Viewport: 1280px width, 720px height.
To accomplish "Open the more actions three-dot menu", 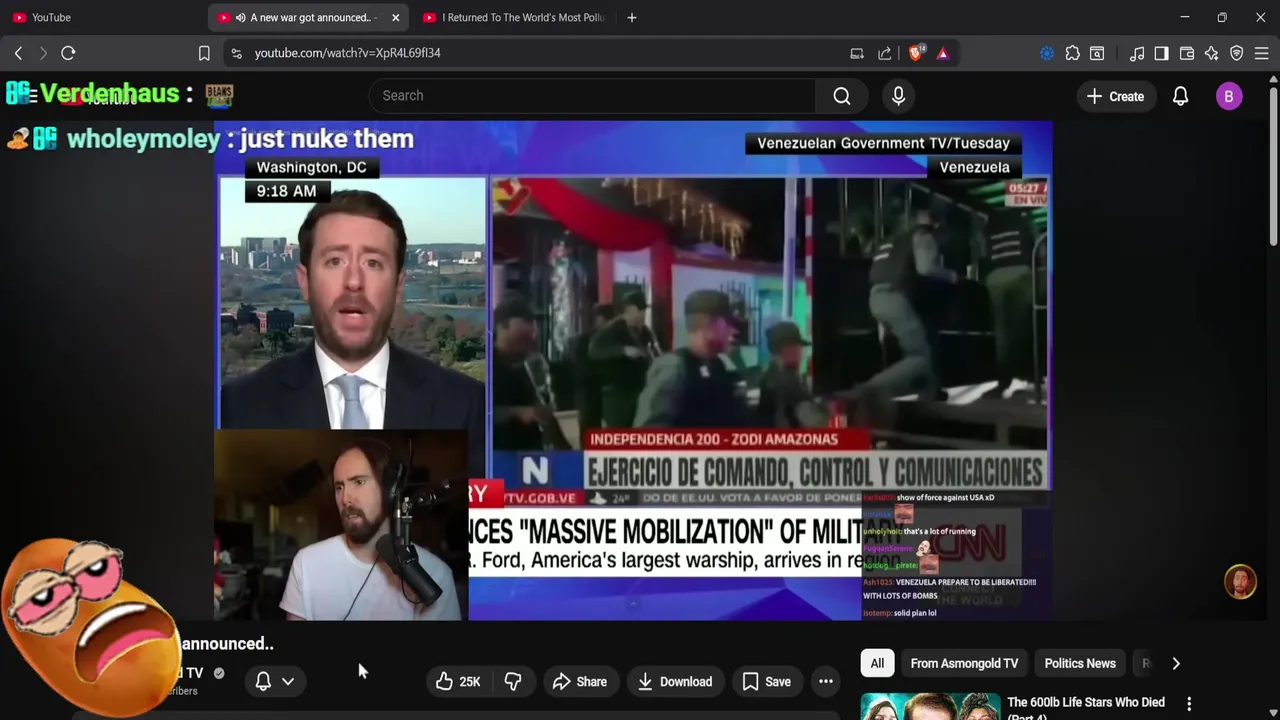I will 826,682.
